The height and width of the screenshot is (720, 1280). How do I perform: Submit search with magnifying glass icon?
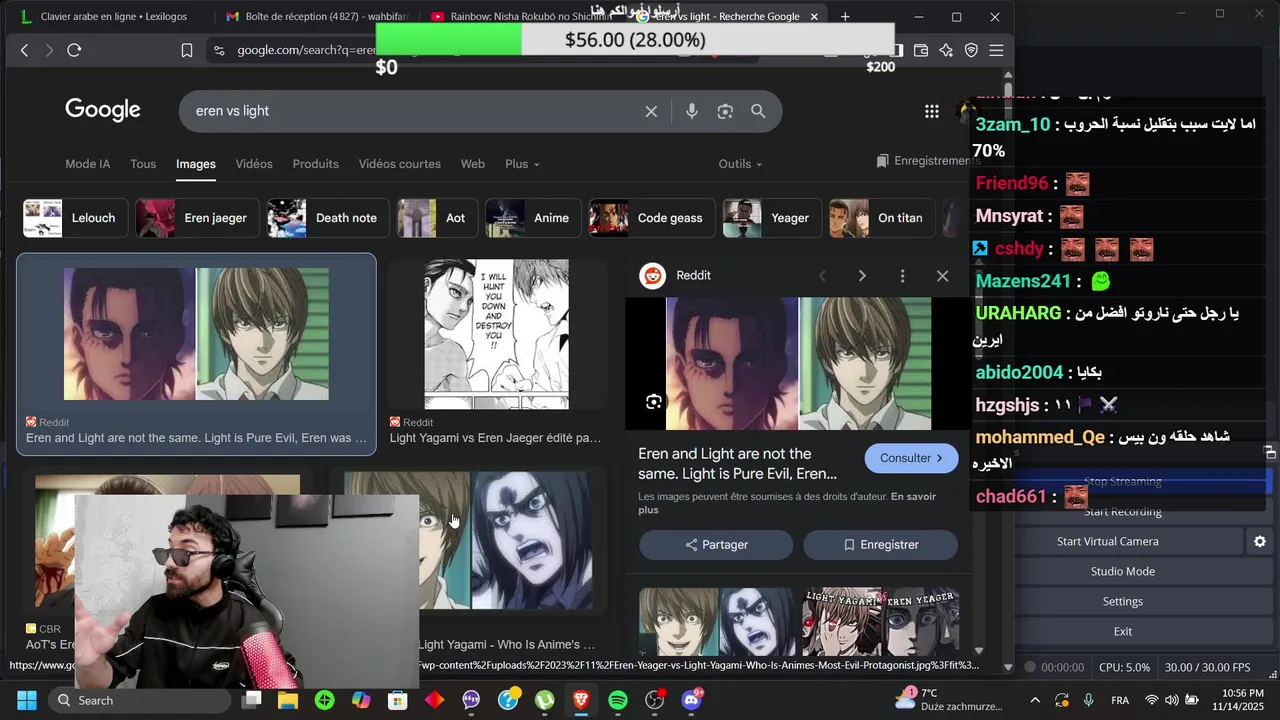click(x=758, y=111)
